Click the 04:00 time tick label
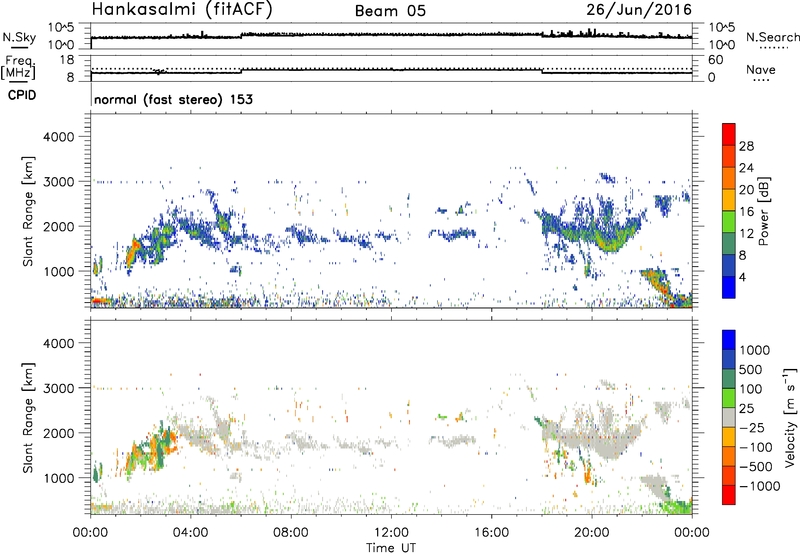The width and height of the screenshot is (800, 554). pos(190,533)
